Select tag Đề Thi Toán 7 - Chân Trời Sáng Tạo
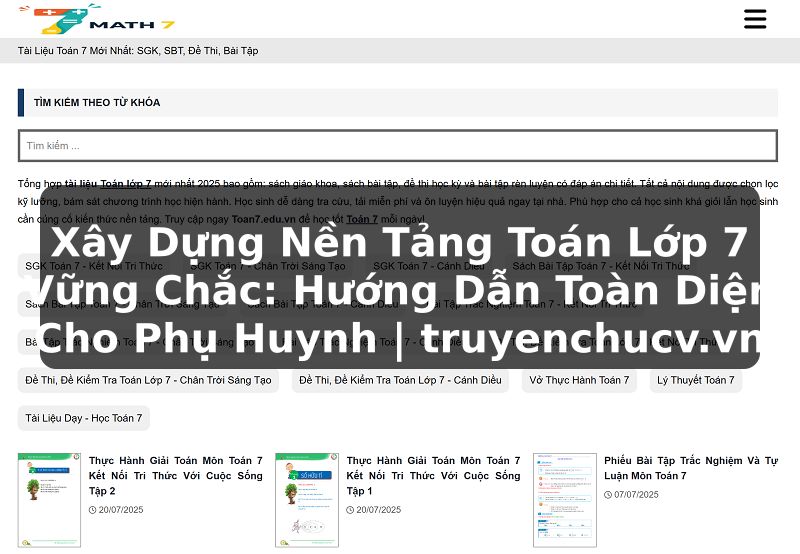This screenshot has width=800, height=554. pyautogui.click(x=148, y=380)
